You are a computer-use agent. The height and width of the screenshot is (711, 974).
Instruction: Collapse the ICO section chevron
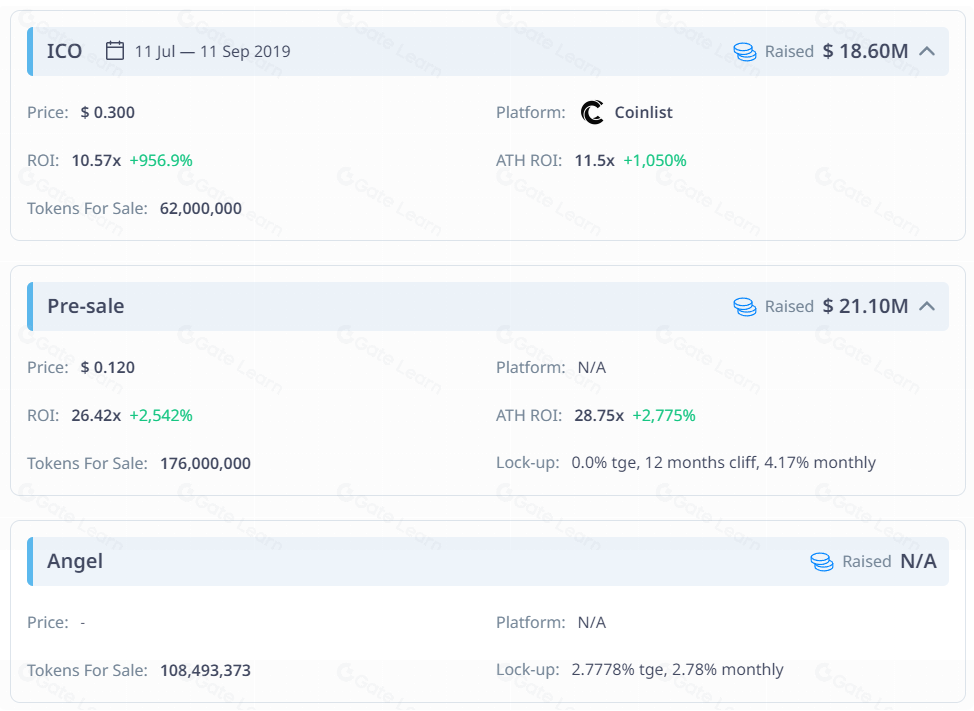coord(927,51)
